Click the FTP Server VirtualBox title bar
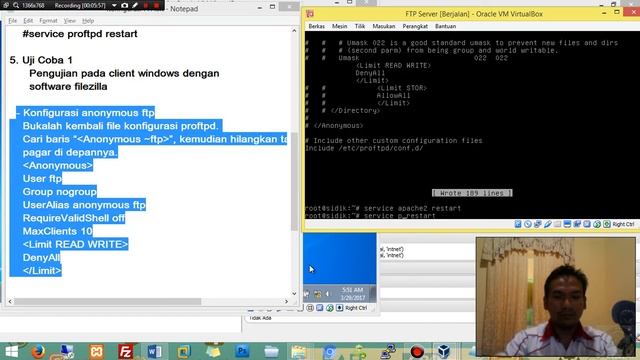Image resolution: width=640 pixels, height=360 pixels. click(473, 14)
